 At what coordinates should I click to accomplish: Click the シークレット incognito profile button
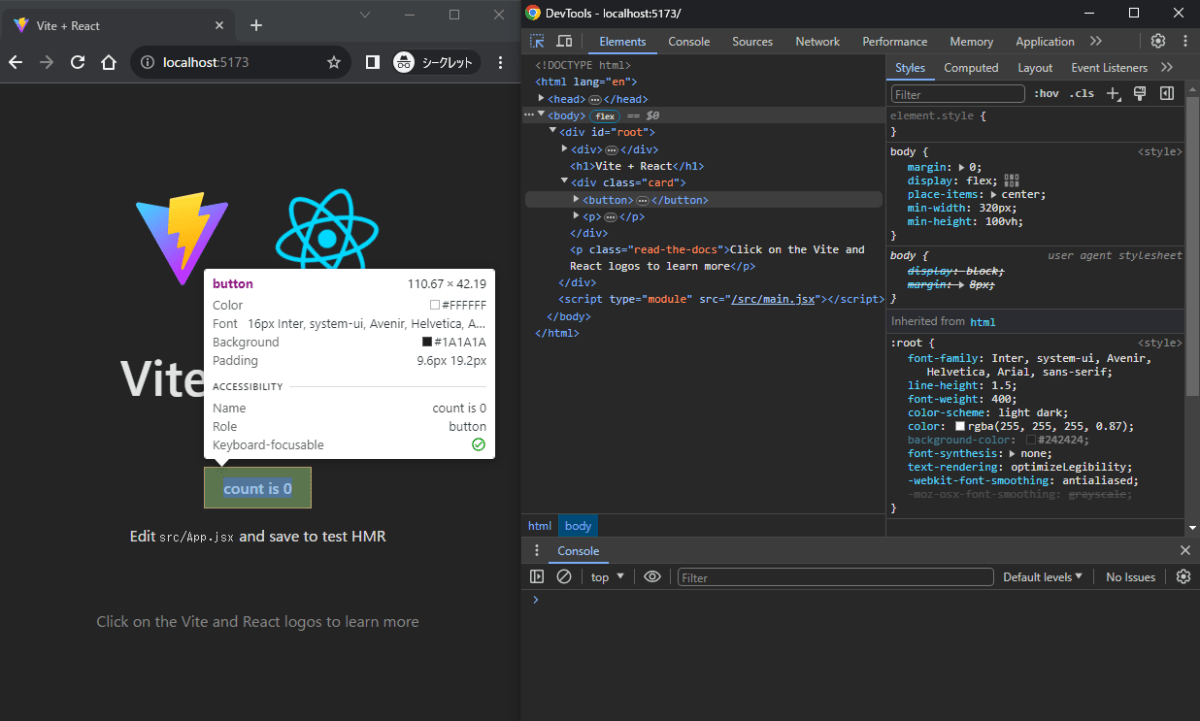tap(436, 62)
